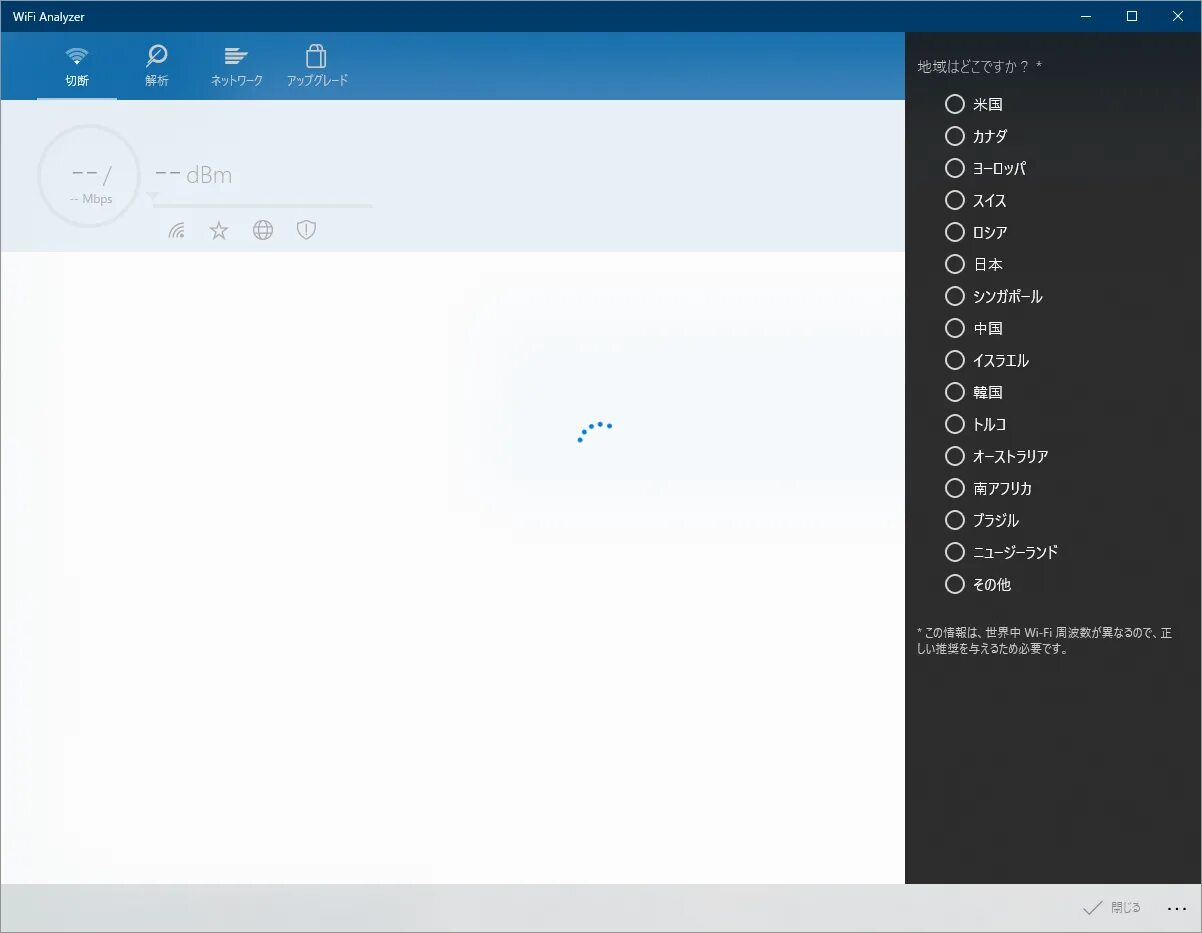Minimize the WiFi Analyzer window

(x=1086, y=16)
